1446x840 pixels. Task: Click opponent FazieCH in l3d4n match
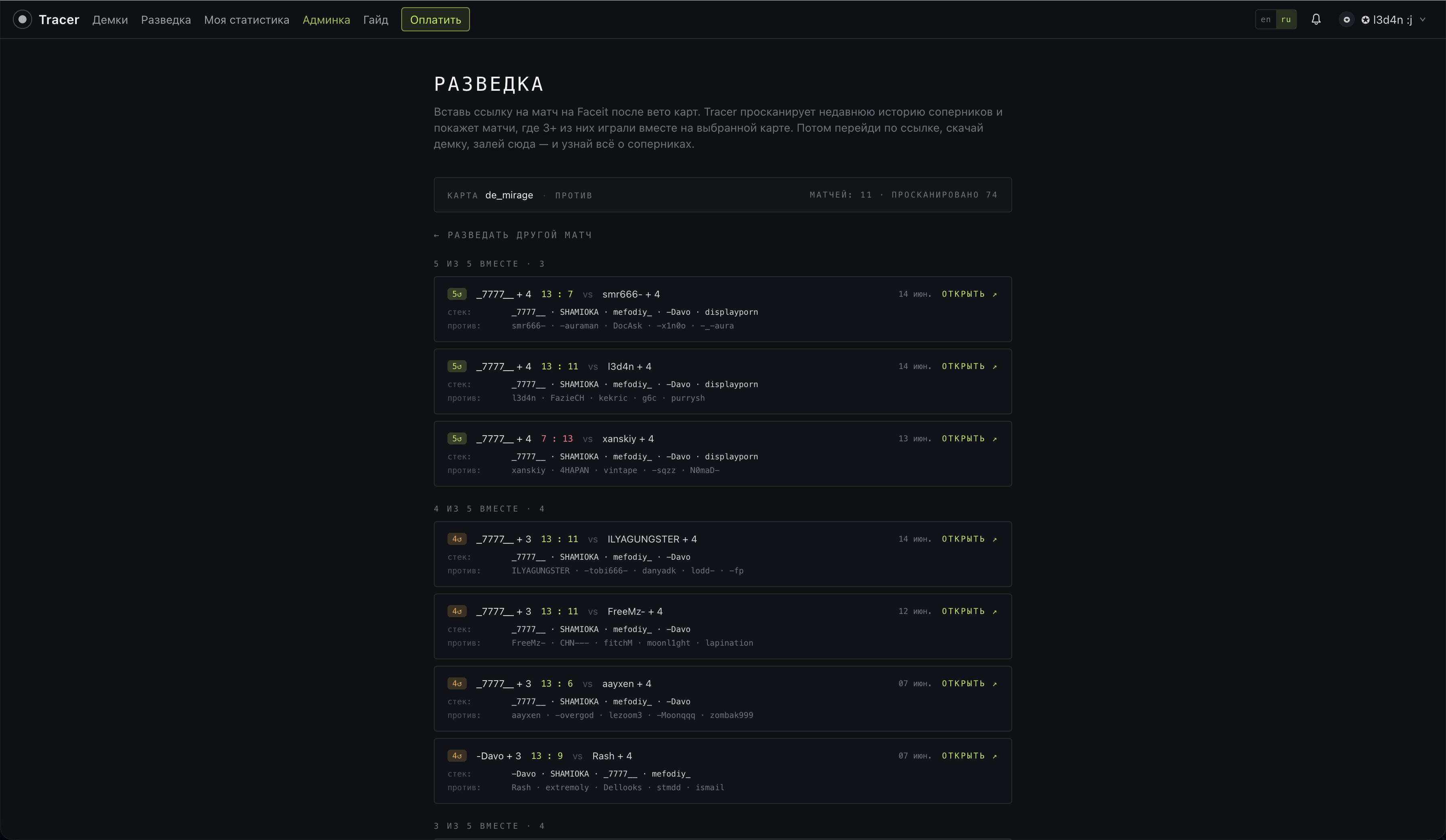tap(567, 398)
